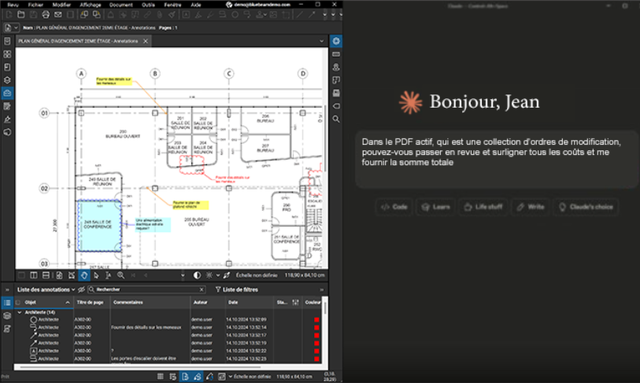The width and height of the screenshot is (640, 383).
Task: Toggle the snap to markup icon in status bar
Action: [197, 376]
